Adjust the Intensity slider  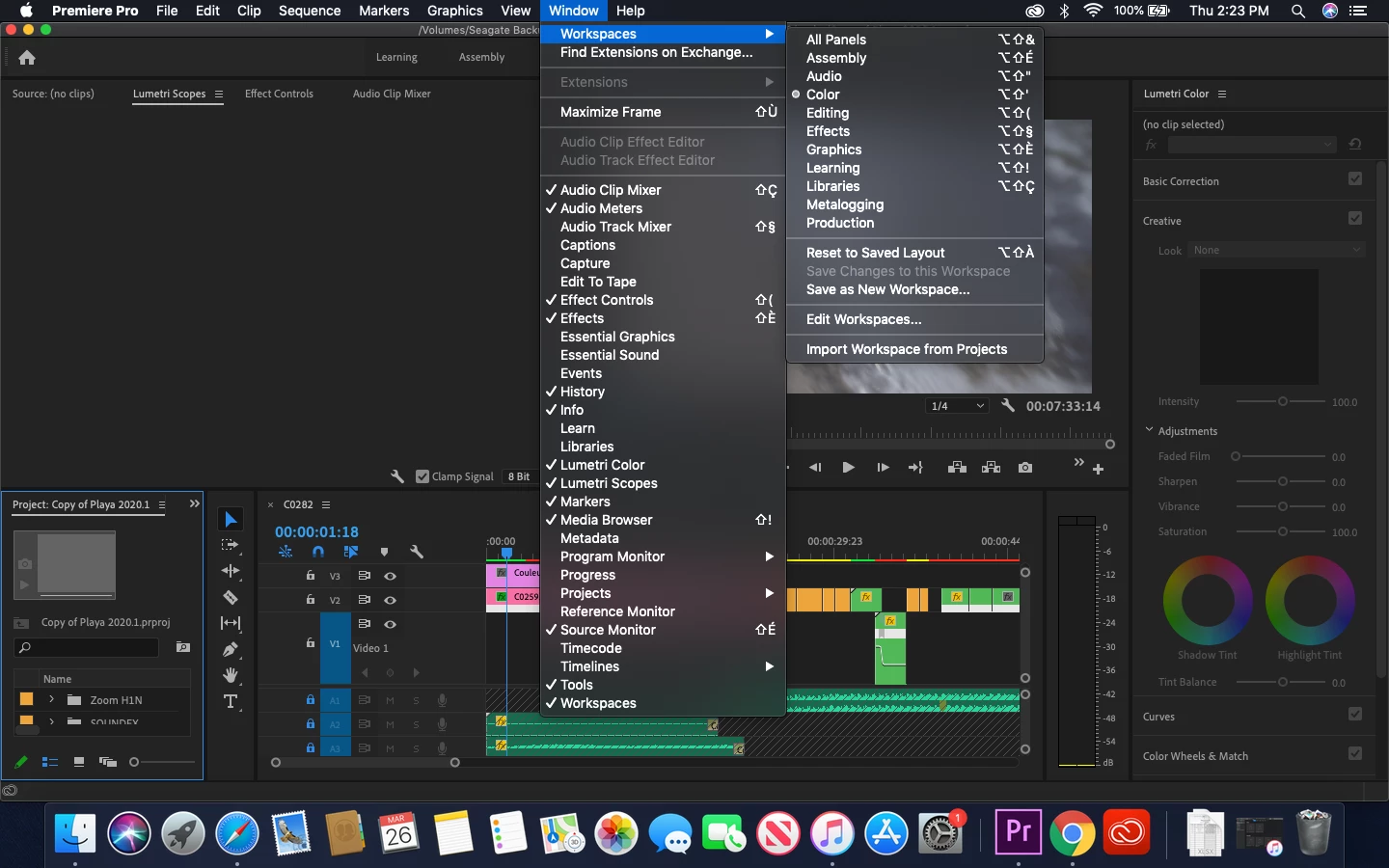(1282, 401)
